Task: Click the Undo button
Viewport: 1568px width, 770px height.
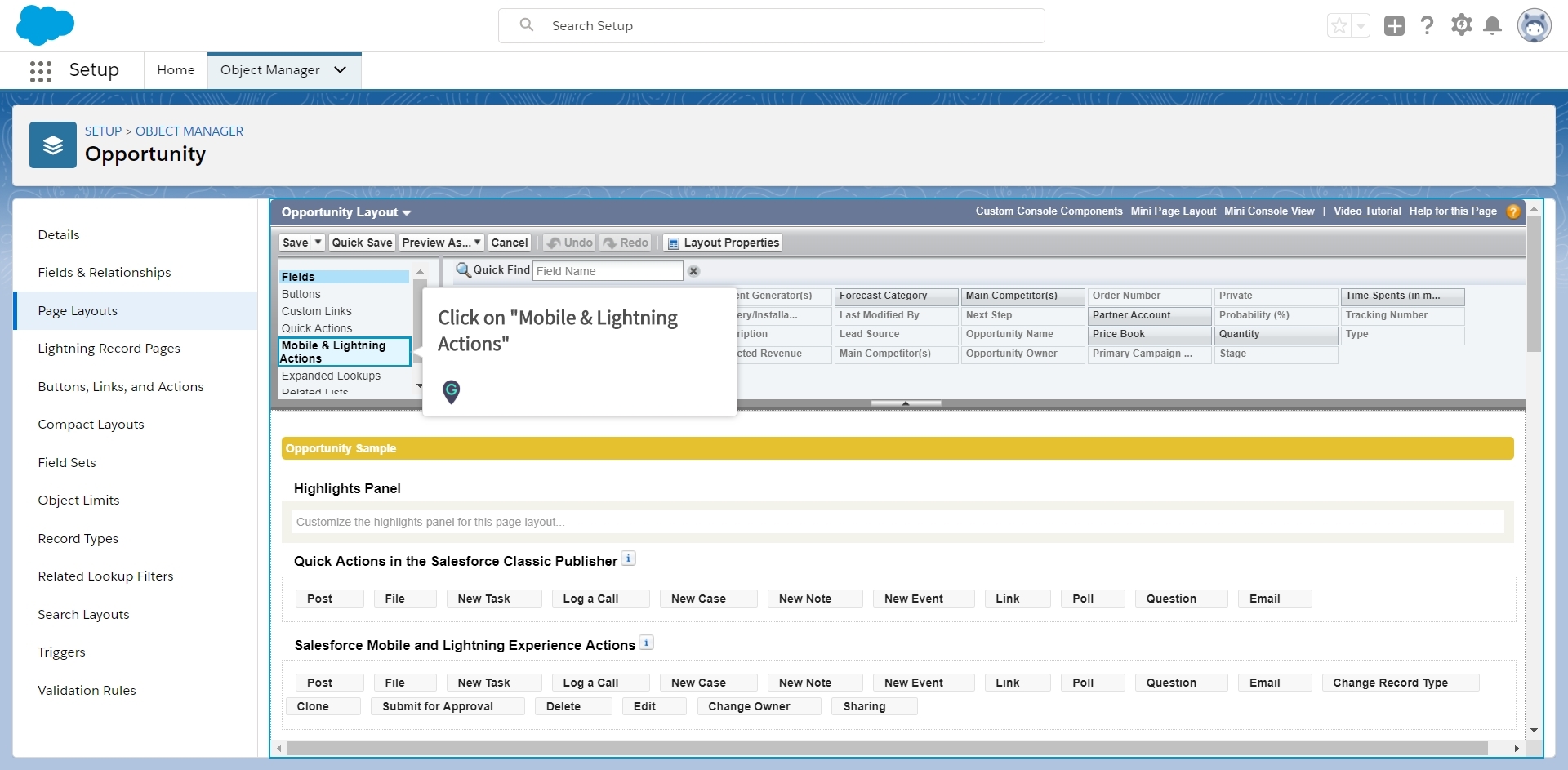Action: (x=569, y=243)
